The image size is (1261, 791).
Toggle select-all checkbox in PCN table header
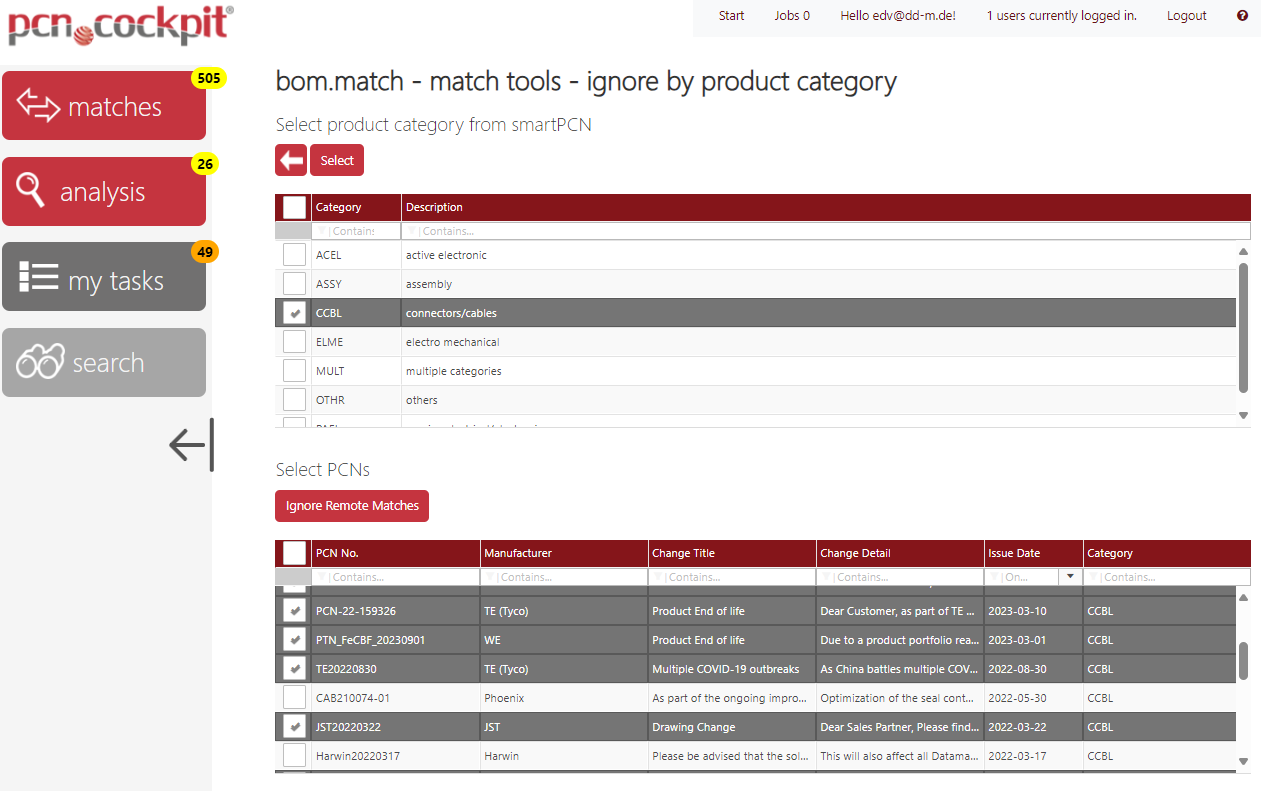[294, 553]
